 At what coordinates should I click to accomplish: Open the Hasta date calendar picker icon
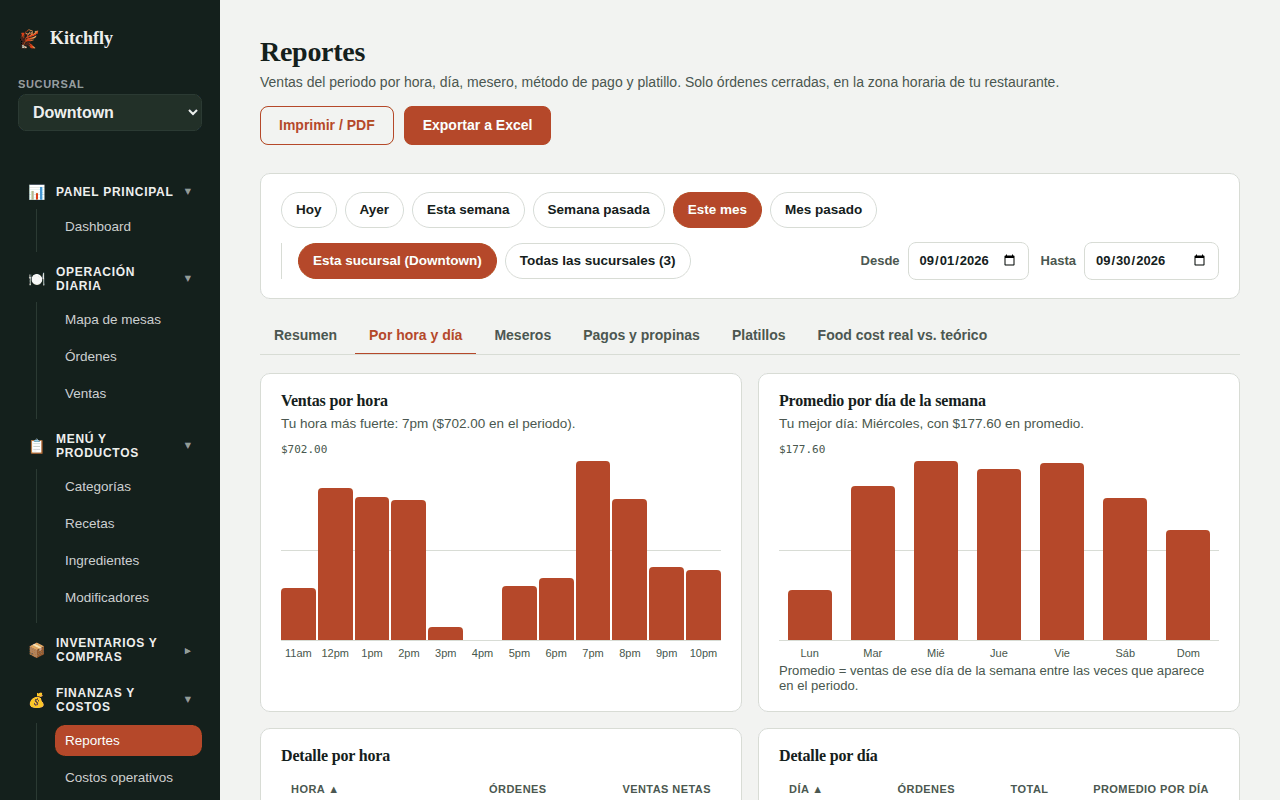1199,260
